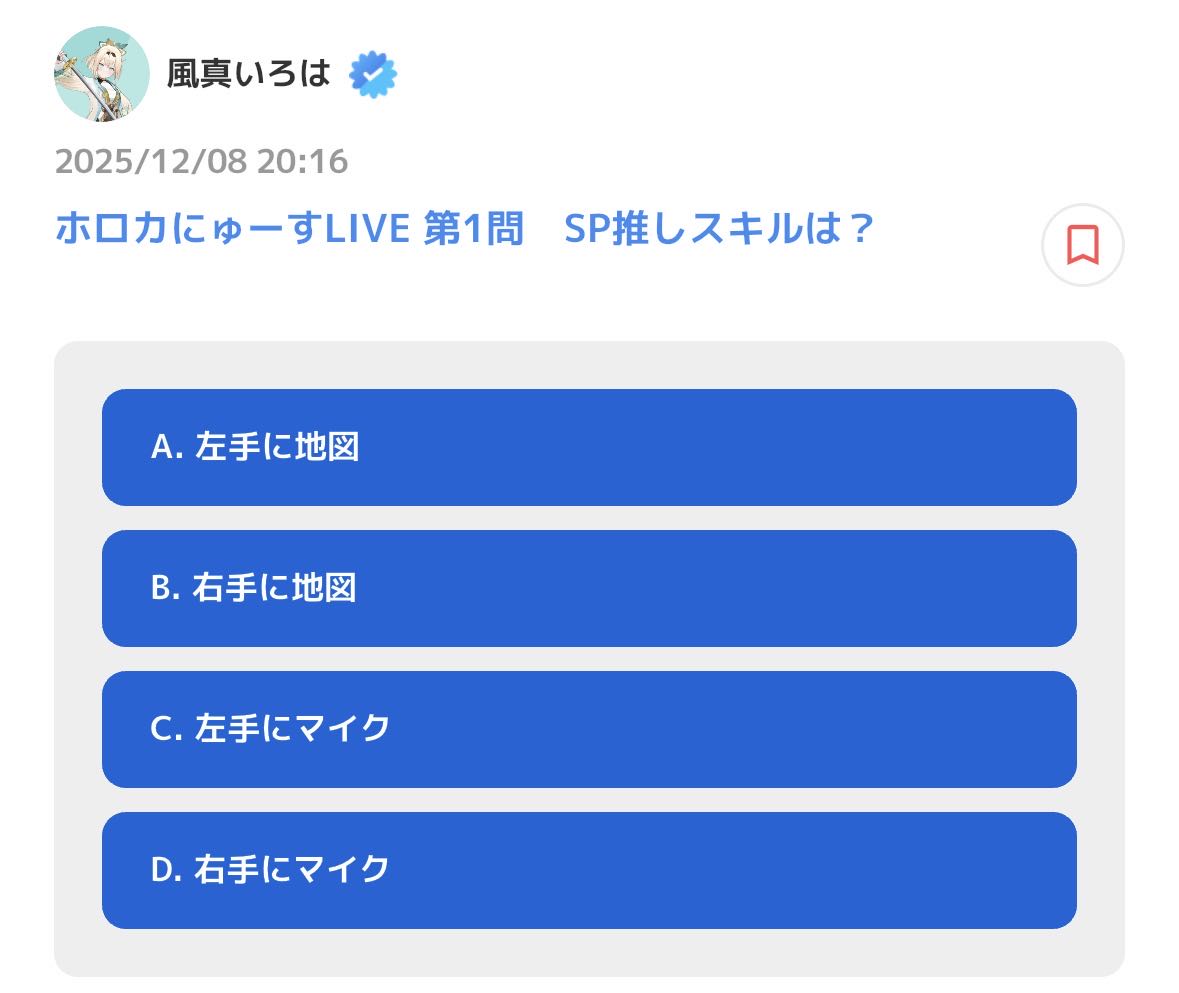
Task: Bookmark this quiz post
Action: tap(1082, 244)
